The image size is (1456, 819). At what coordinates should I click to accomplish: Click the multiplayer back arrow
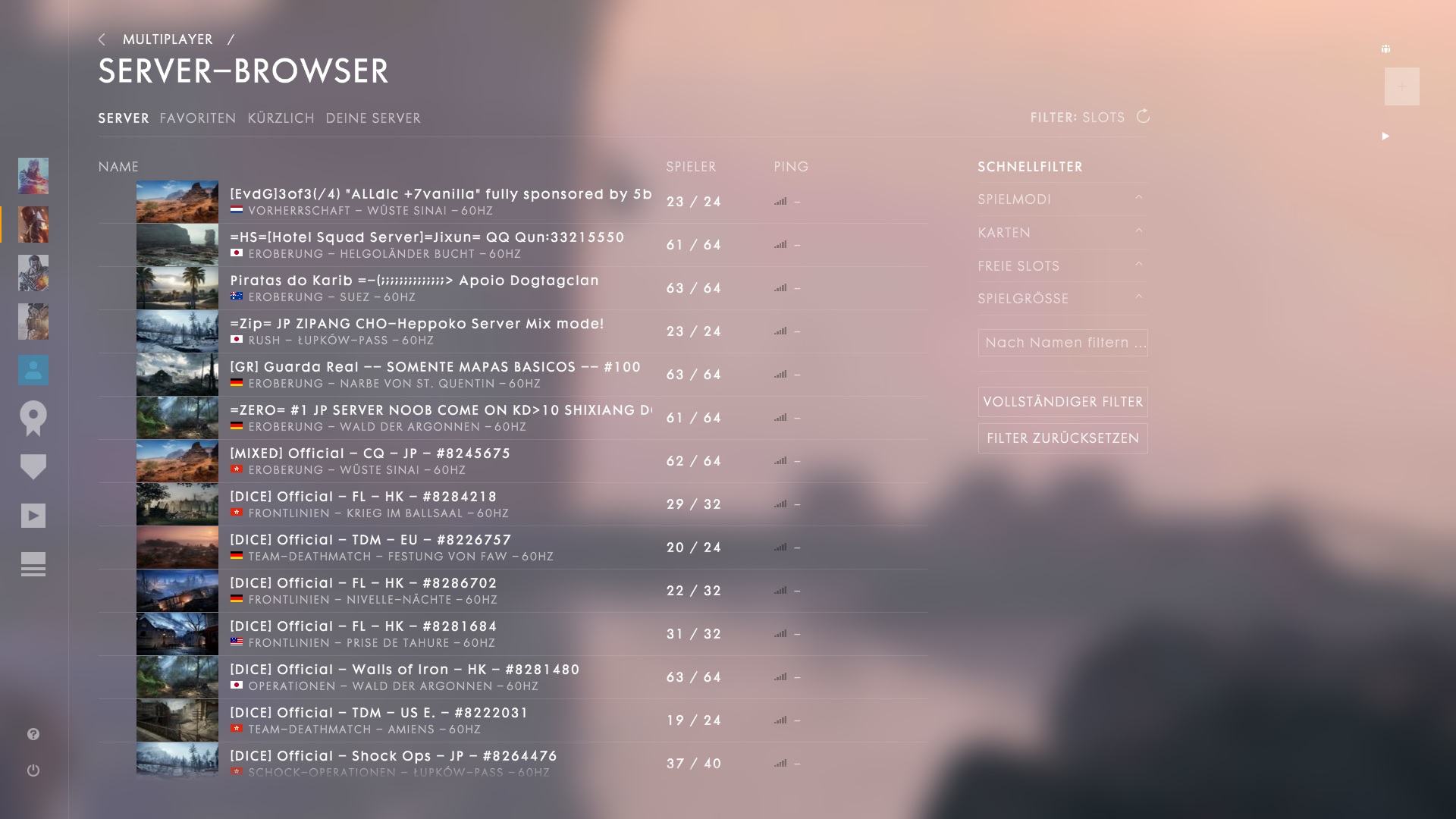point(102,39)
